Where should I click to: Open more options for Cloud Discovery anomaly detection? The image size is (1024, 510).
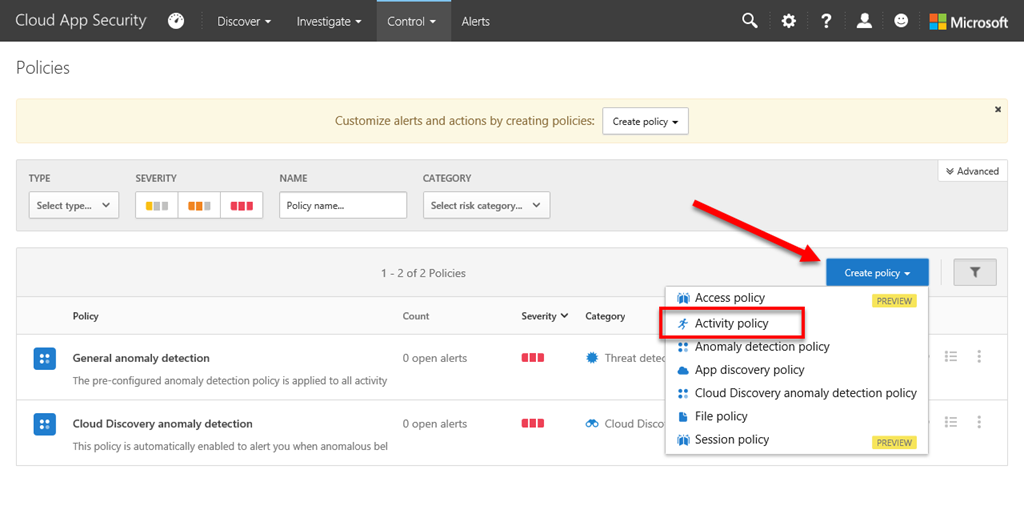tap(979, 422)
